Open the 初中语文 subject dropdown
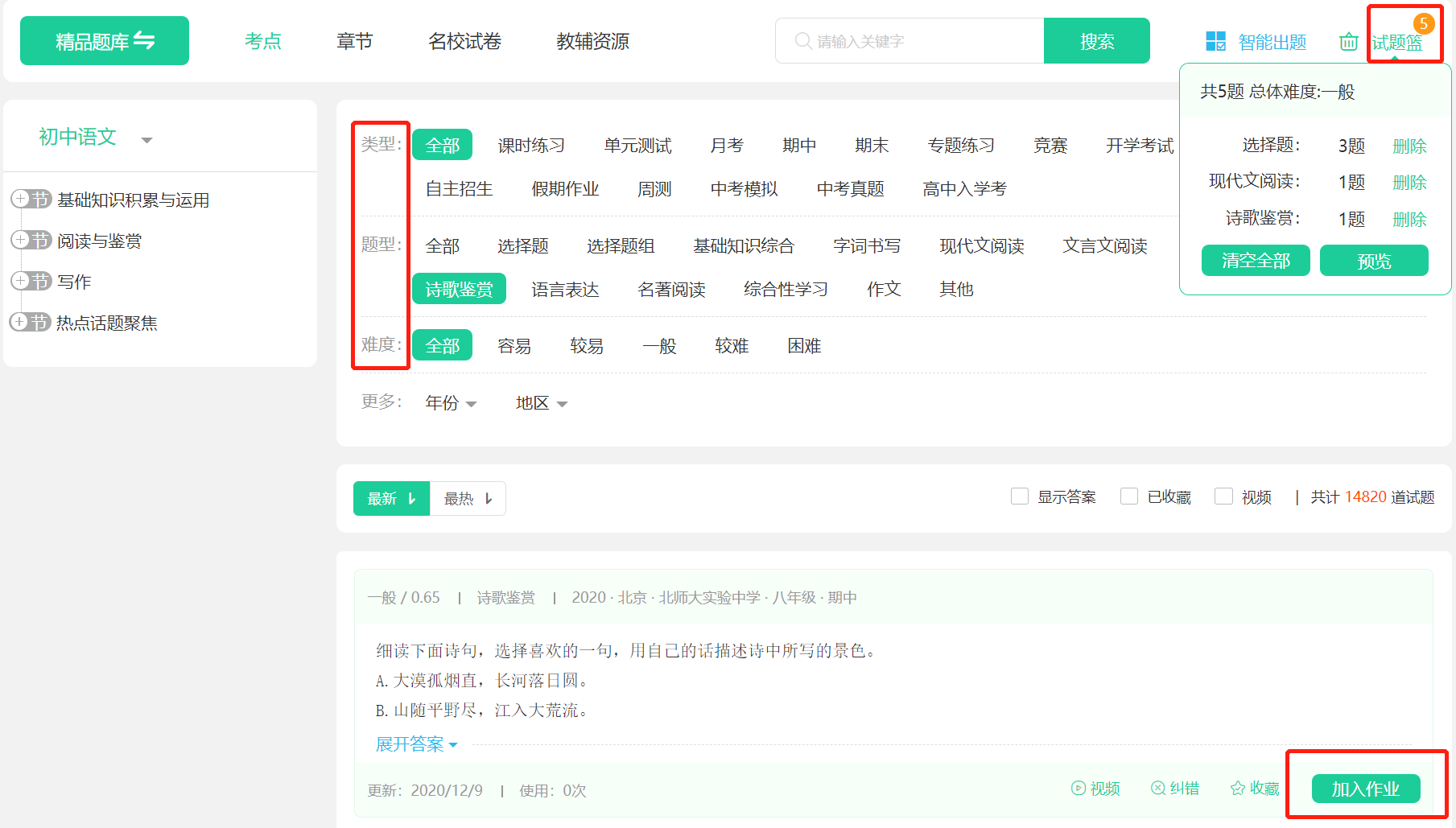 (x=96, y=138)
